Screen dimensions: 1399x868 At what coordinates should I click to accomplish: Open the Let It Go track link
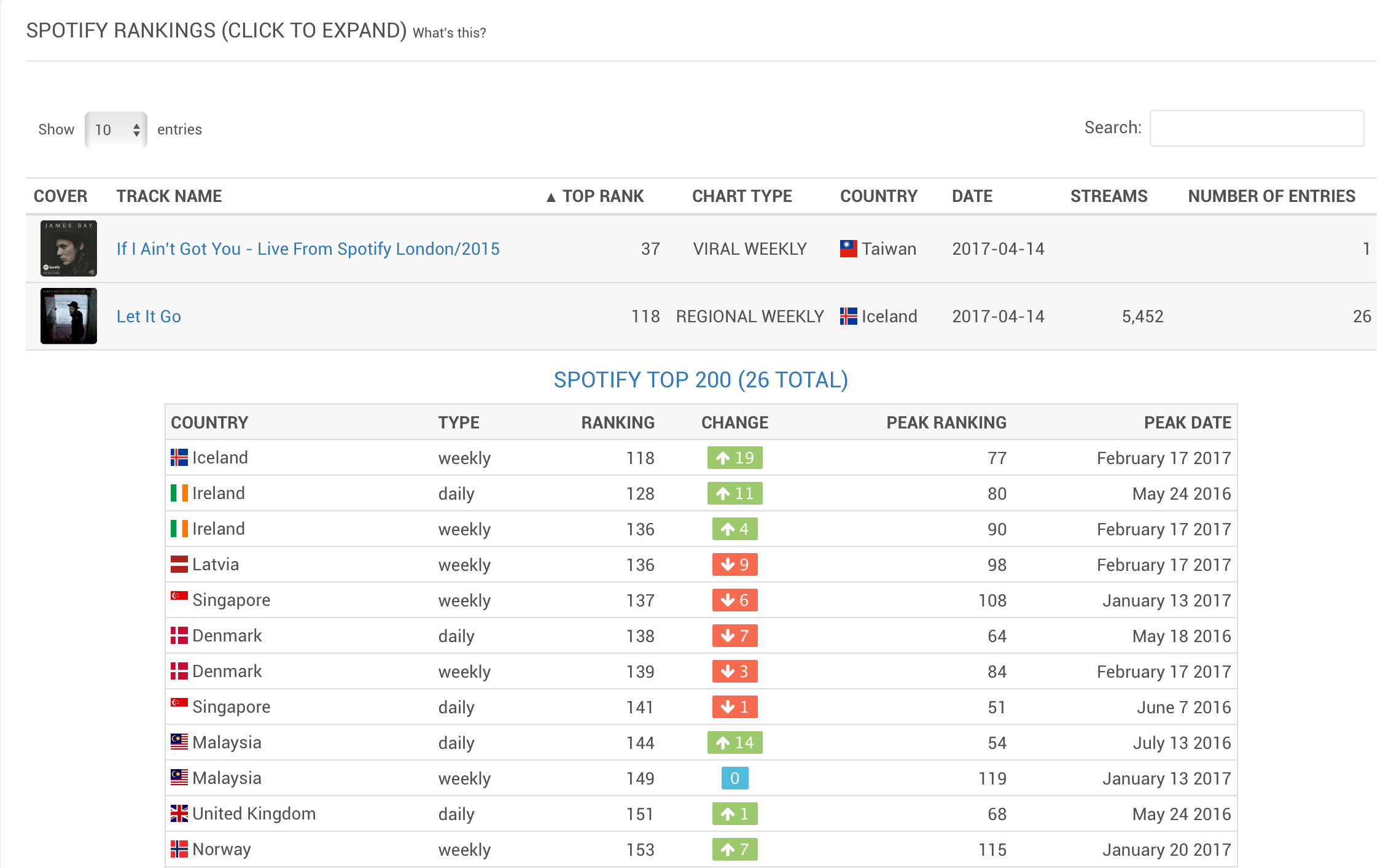click(149, 316)
